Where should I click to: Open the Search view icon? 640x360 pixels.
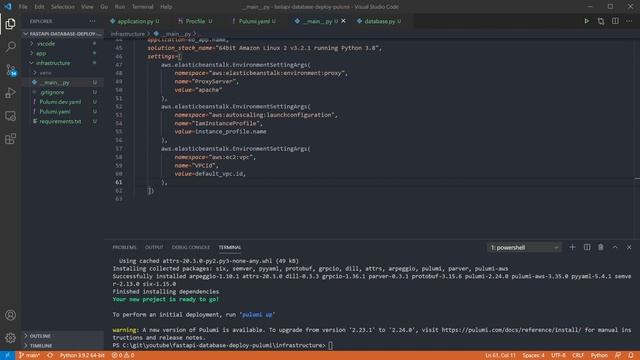[10, 47]
